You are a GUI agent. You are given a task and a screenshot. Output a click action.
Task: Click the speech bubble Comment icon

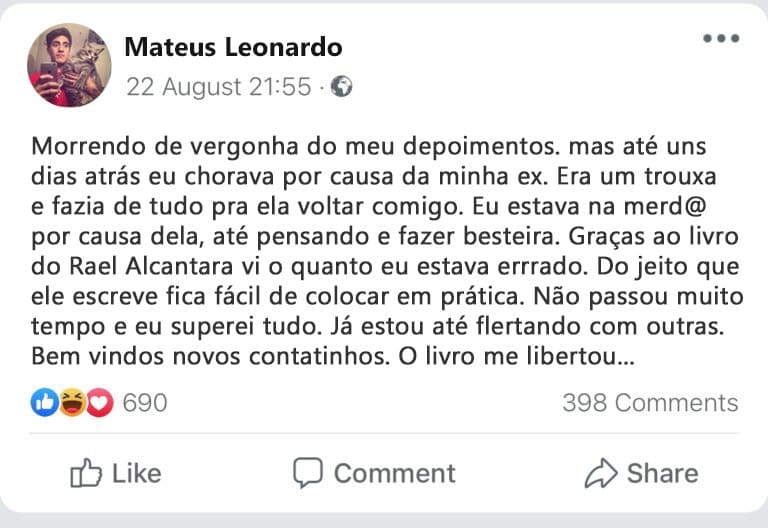(x=308, y=472)
